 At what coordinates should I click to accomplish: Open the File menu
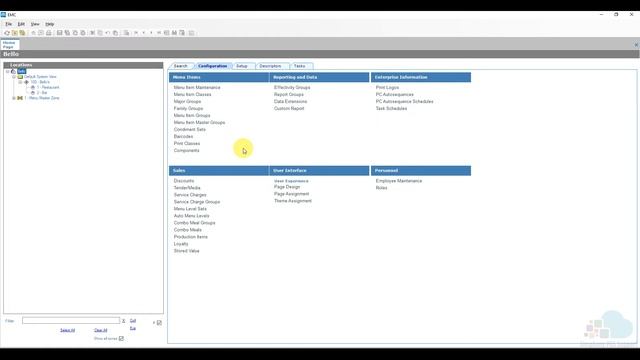pyautogui.click(x=9, y=24)
